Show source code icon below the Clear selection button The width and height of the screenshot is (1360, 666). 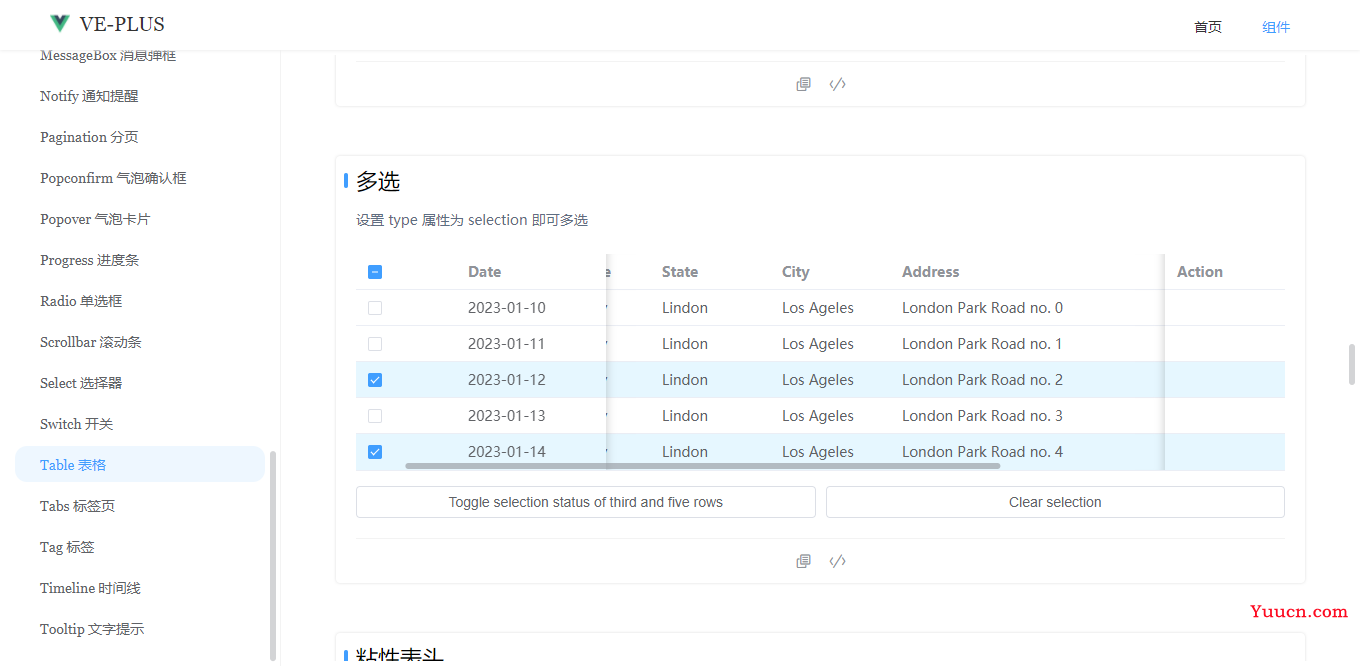tap(838, 561)
